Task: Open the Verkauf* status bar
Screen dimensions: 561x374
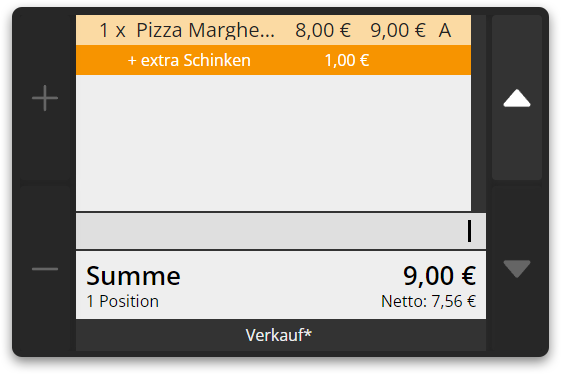Action: (x=281, y=335)
